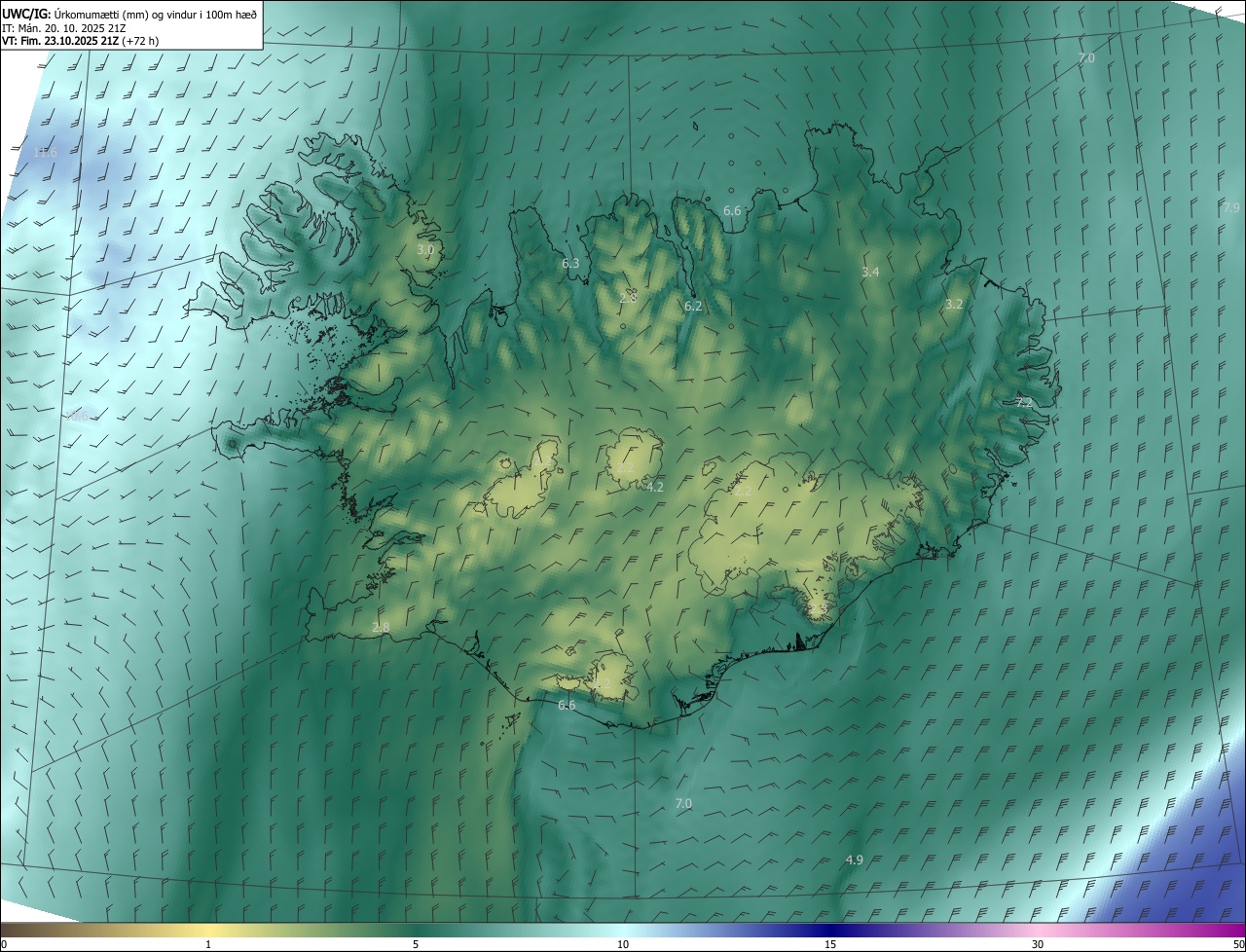Click the 7.9 value label
Viewport: 1246px width, 952px height.
tap(1231, 208)
